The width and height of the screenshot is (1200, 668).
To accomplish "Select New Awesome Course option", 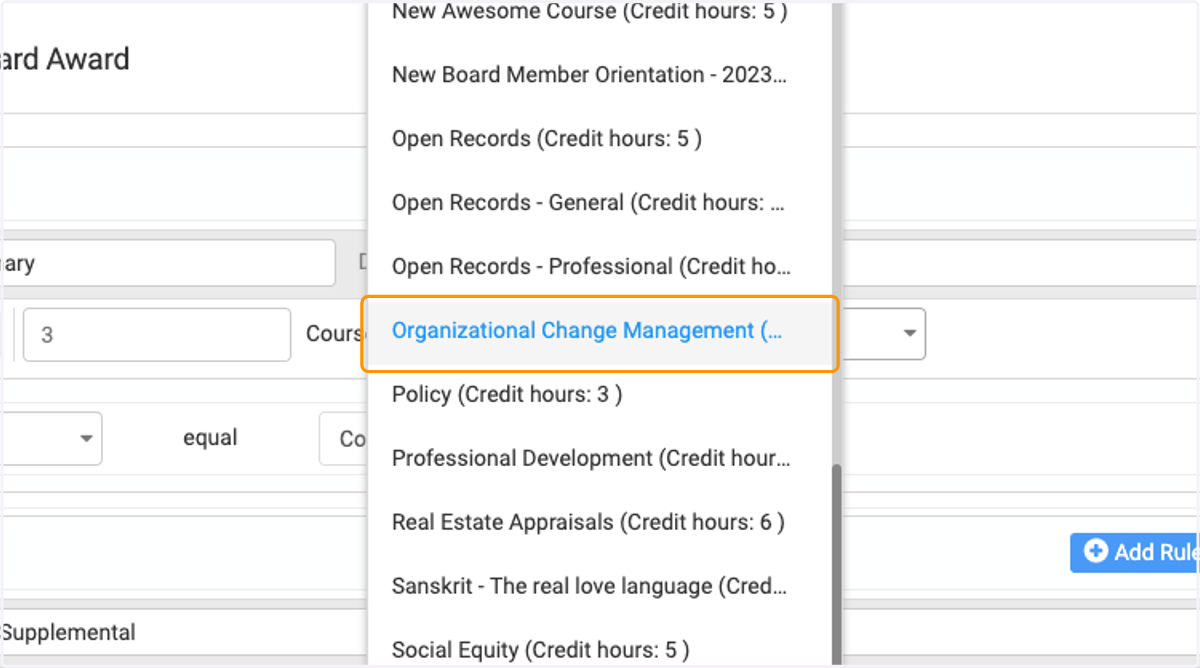I will click(599, 14).
